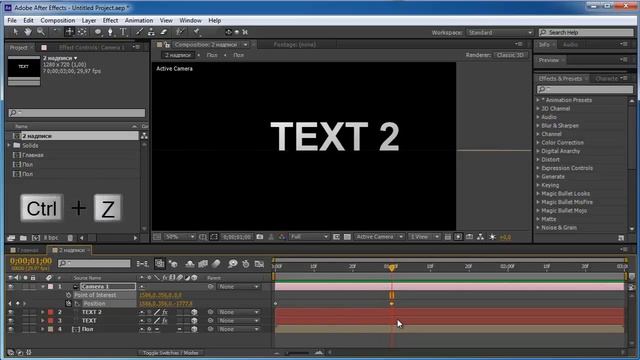Select the Roto Brush tool
640x360 pixels.
[180, 32]
